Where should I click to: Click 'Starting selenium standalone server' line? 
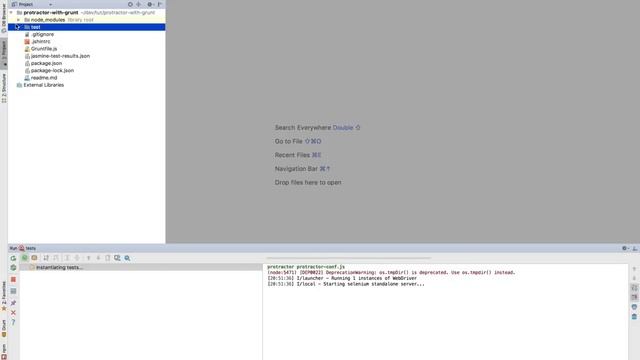[346, 284]
